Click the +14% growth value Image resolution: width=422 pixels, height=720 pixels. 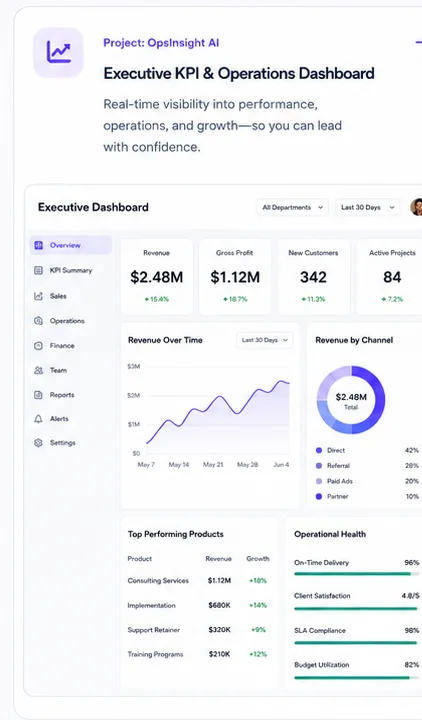[258, 606]
